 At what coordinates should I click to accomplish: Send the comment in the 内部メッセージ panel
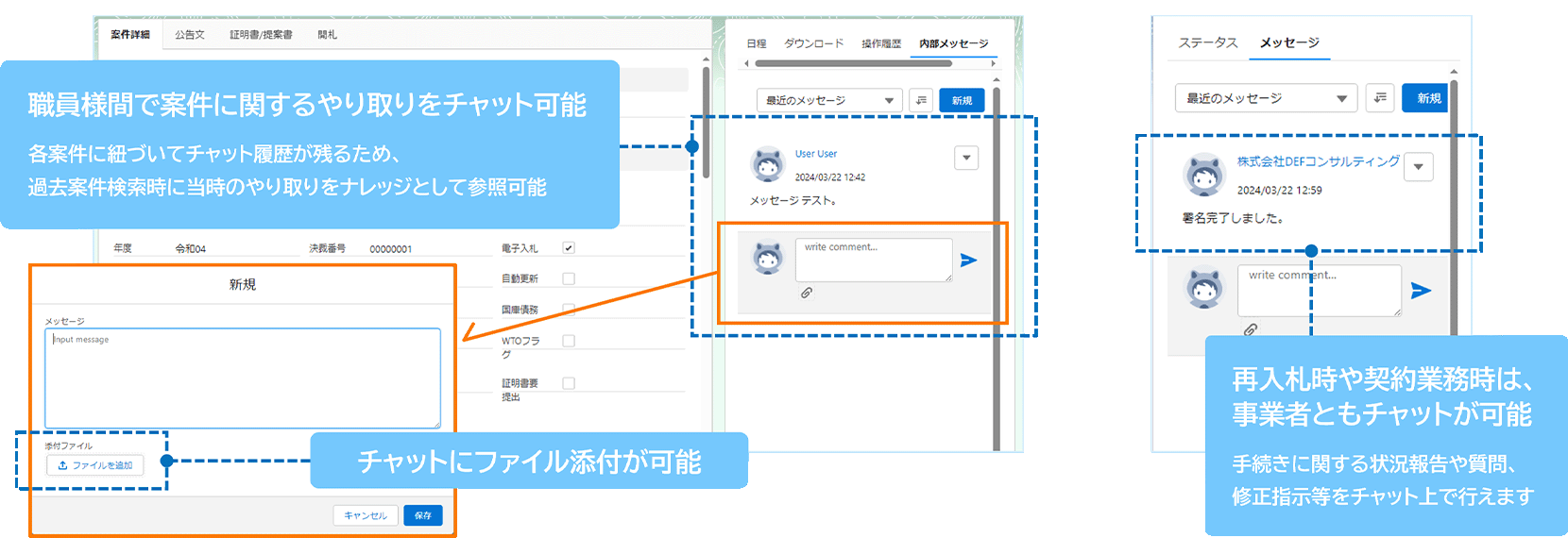[968, 261]
